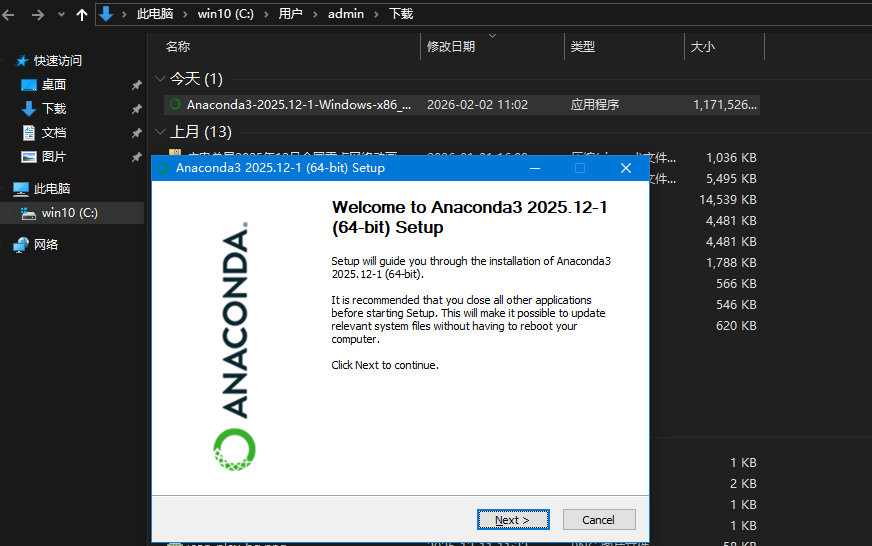This screenshot has width=872, height=546.
Task: Open the recent locations dropdown arrow
Action: click(x=61, y=14)
